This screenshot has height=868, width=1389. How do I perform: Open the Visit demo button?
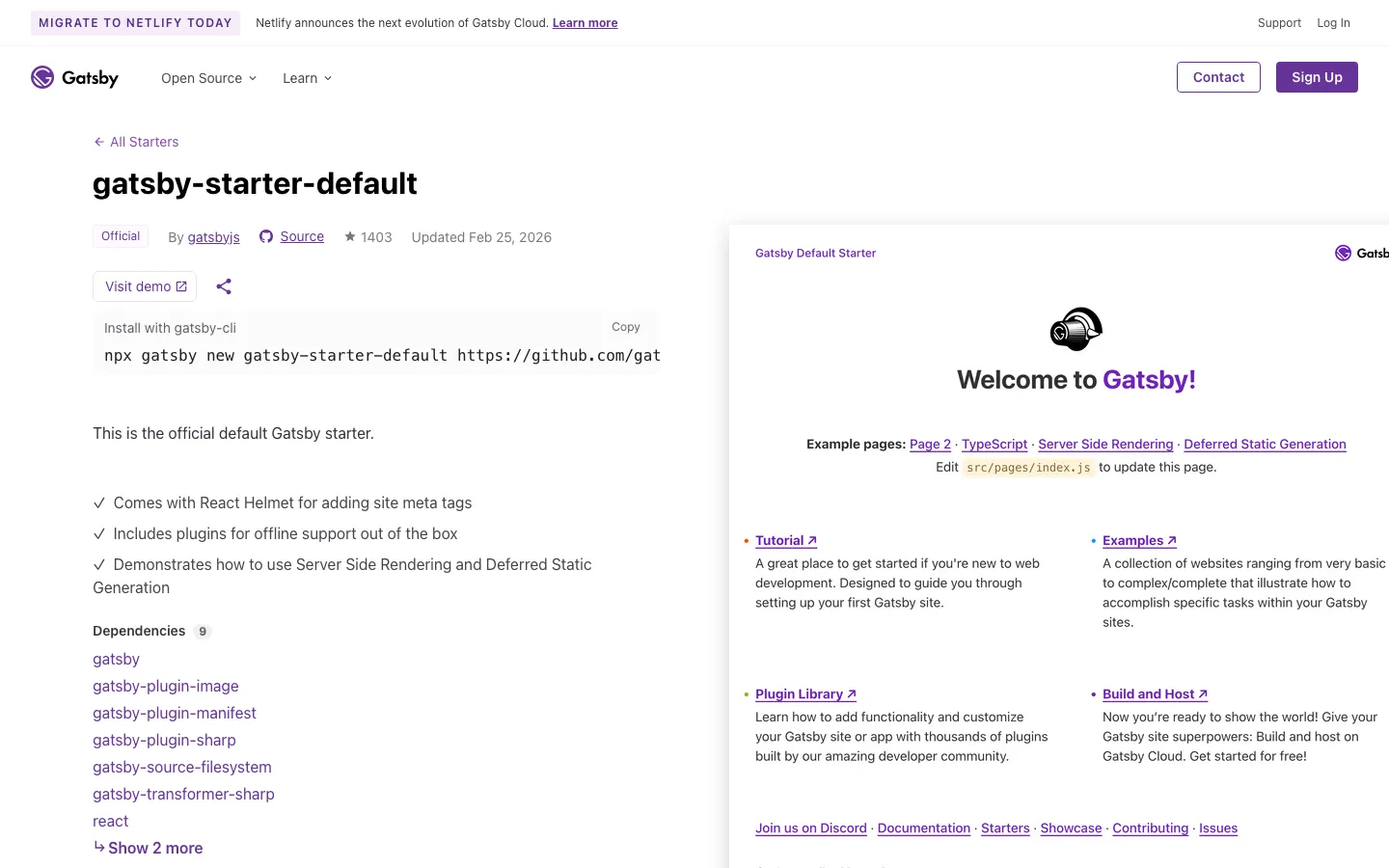click(x=145, y=286)
